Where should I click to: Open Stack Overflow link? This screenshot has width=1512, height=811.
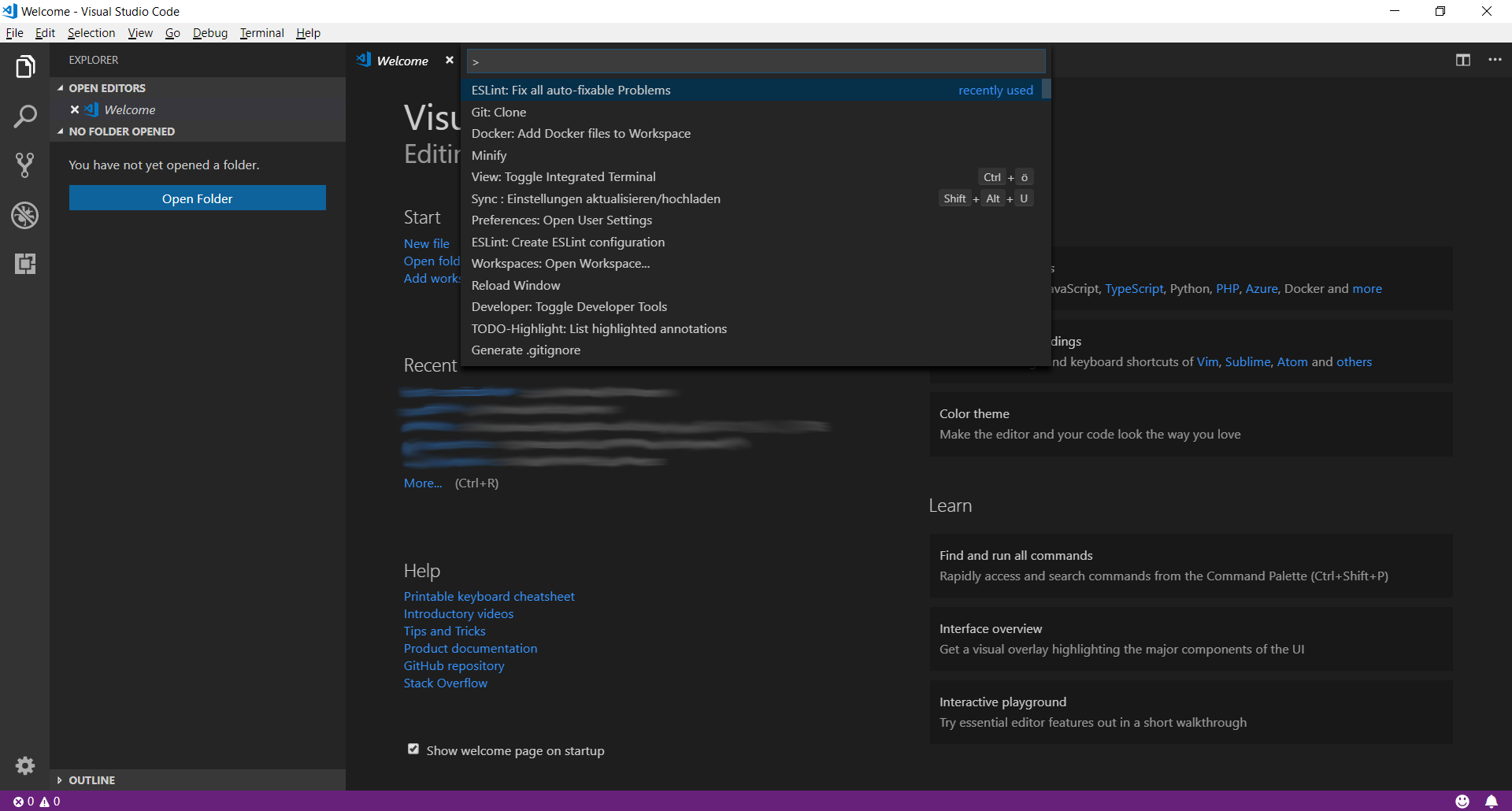pos(446,683)
